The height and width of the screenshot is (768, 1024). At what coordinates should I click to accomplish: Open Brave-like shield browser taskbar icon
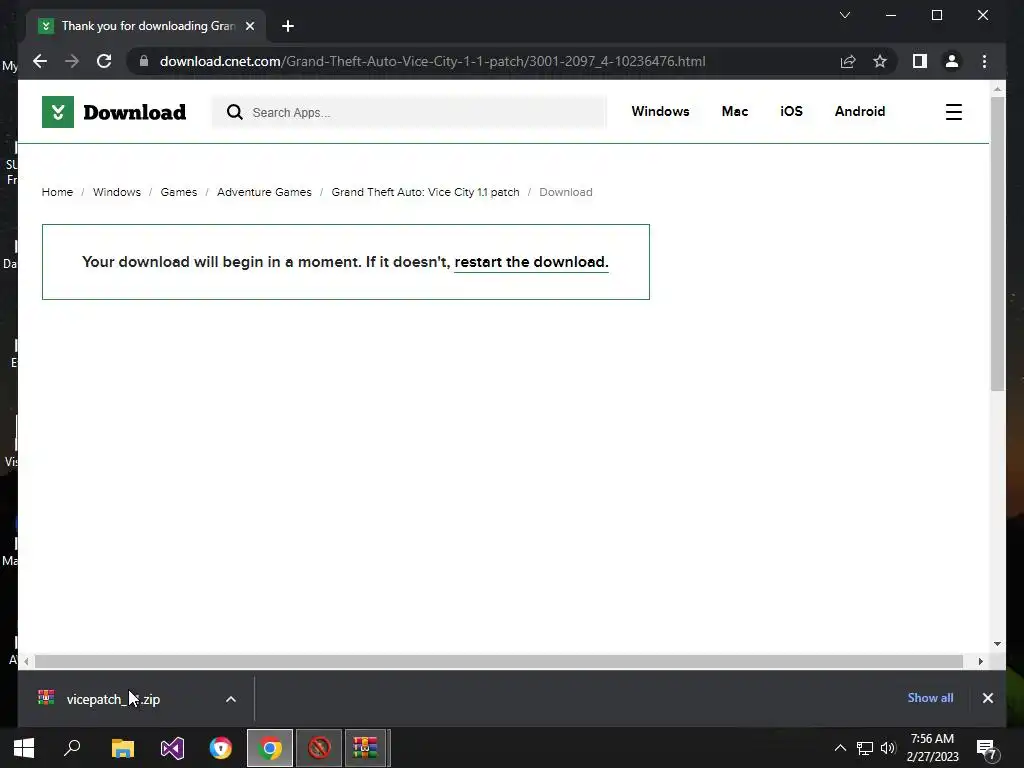(x=221, y=748)
